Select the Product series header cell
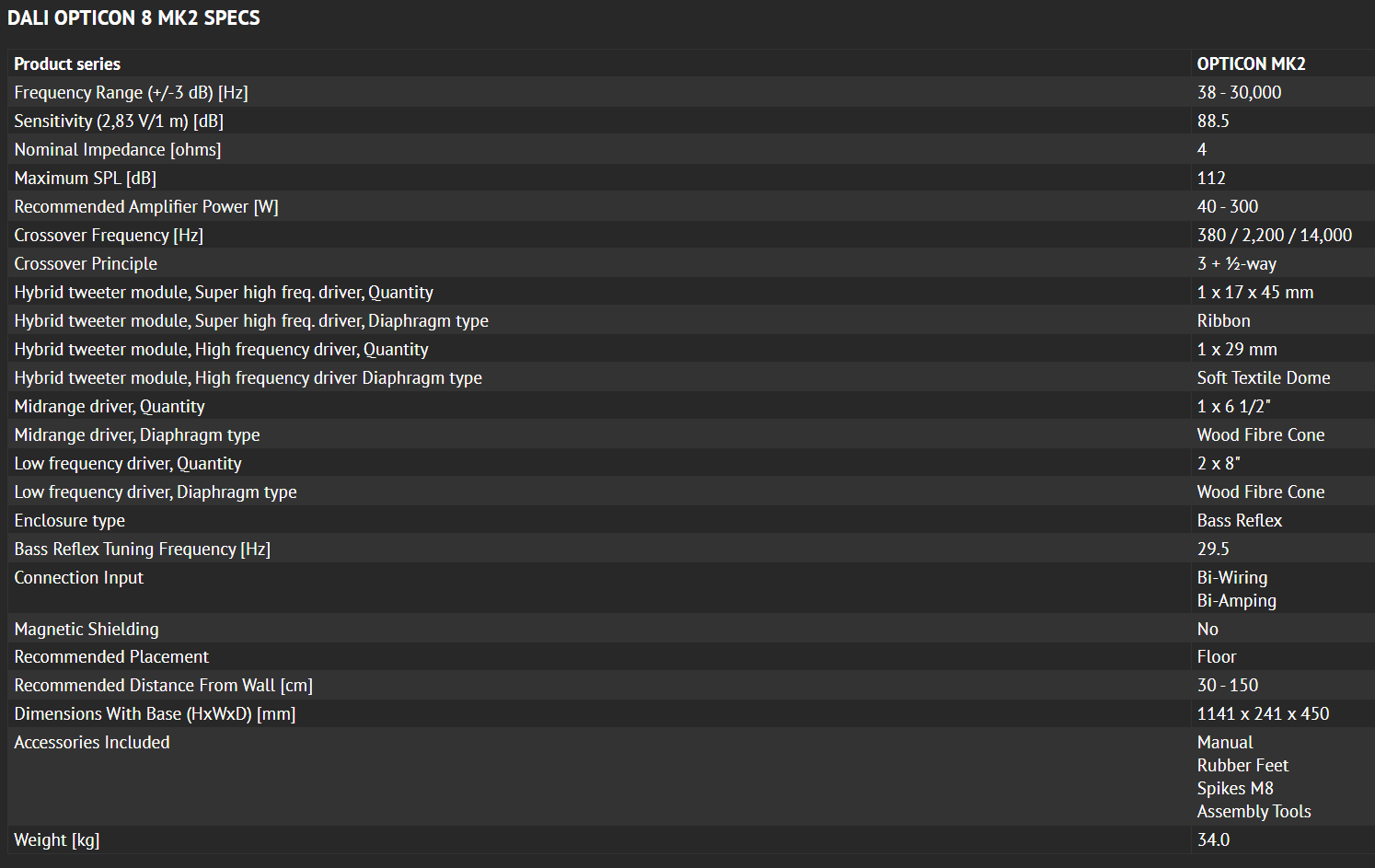This screenshot has width=1375, height=868. click(x=67, y=64)
